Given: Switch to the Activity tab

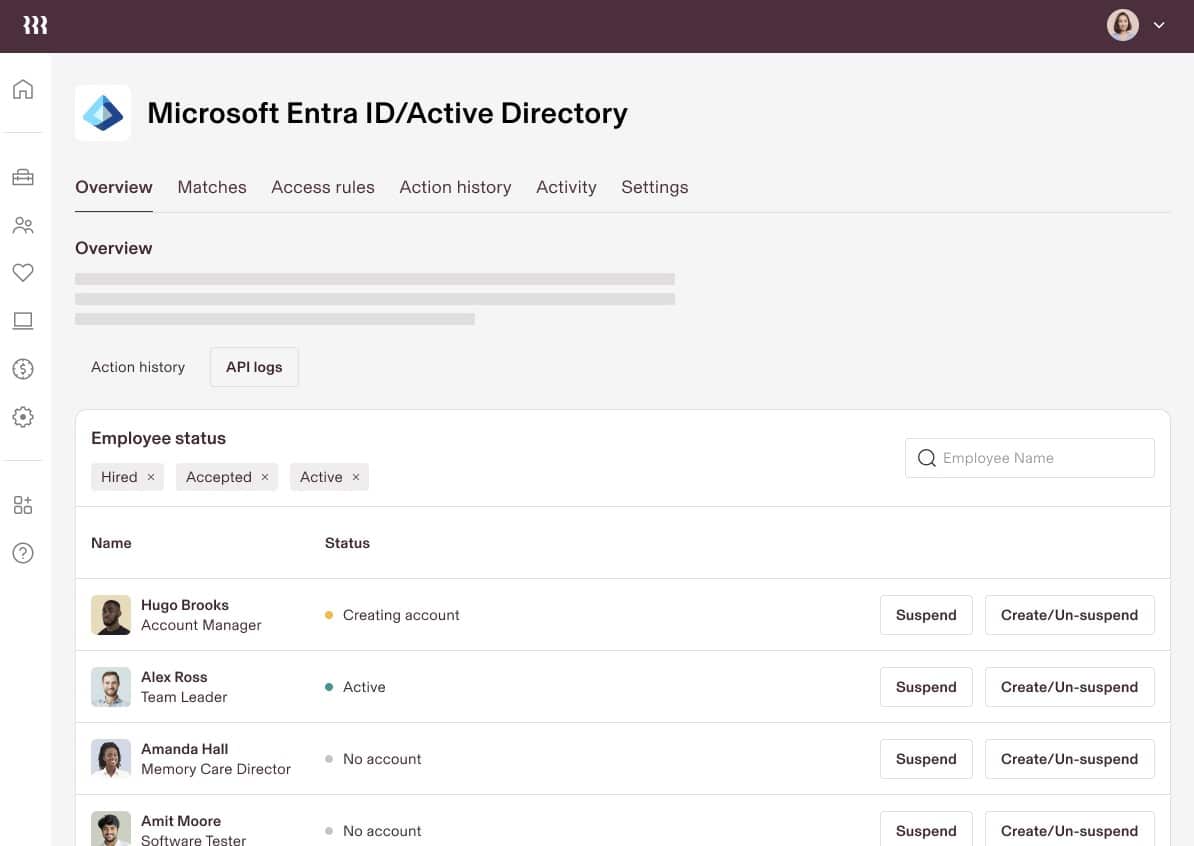Looking at the screenshot, I should [x=566, y=187].
